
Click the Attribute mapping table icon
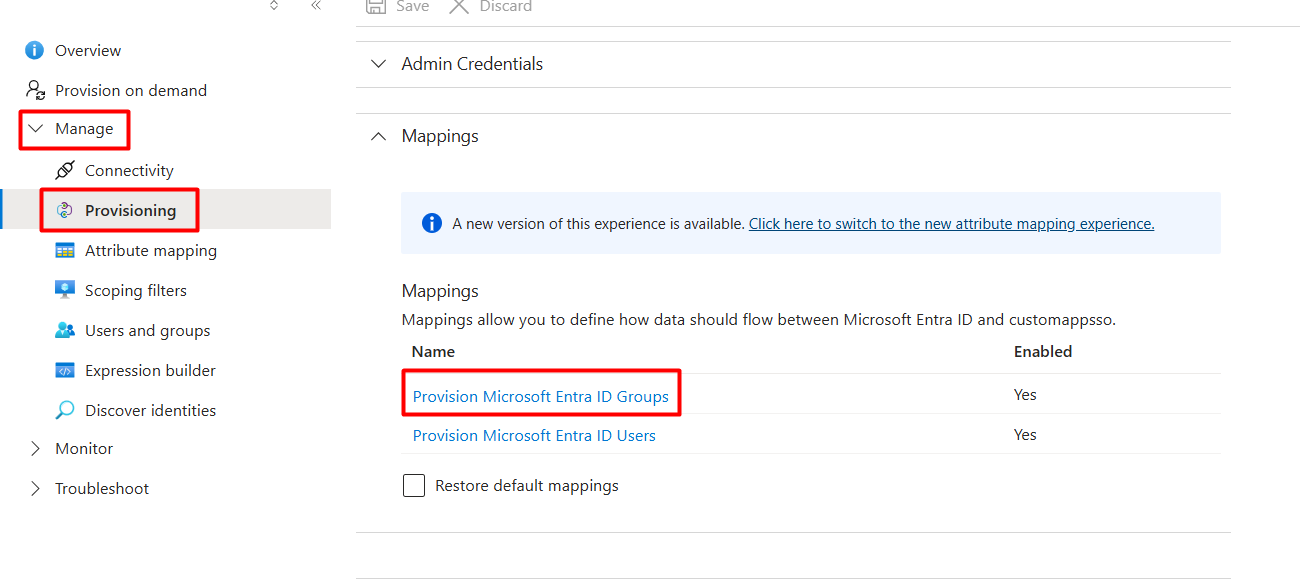(x=65, y=250)
